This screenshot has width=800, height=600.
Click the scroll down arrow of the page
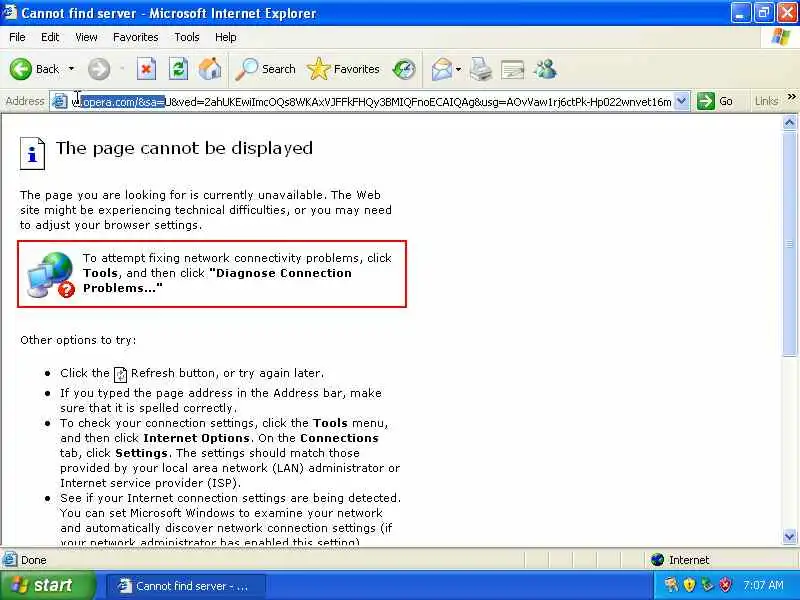[789, 536]
